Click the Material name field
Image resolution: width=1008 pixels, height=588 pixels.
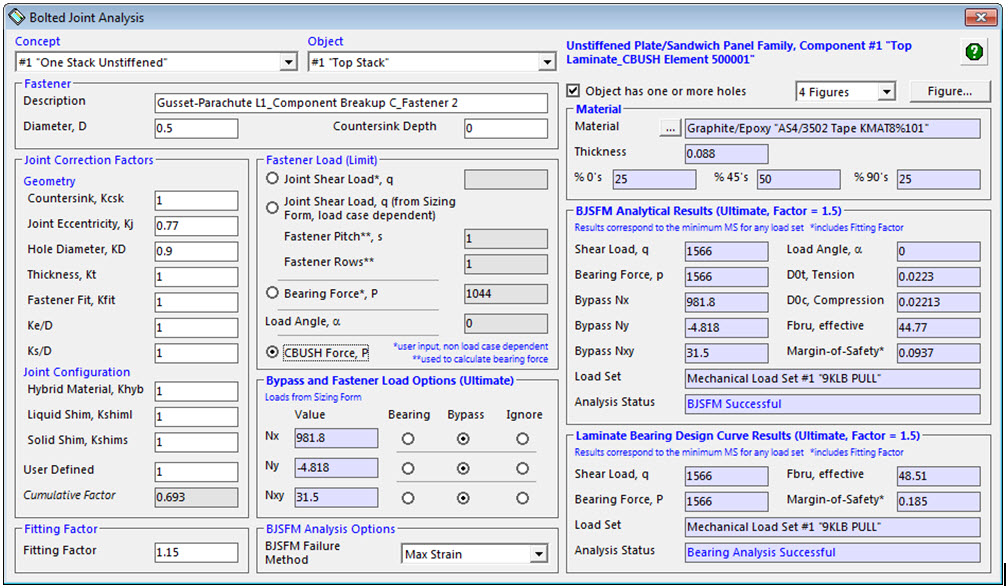coord(832,128)
